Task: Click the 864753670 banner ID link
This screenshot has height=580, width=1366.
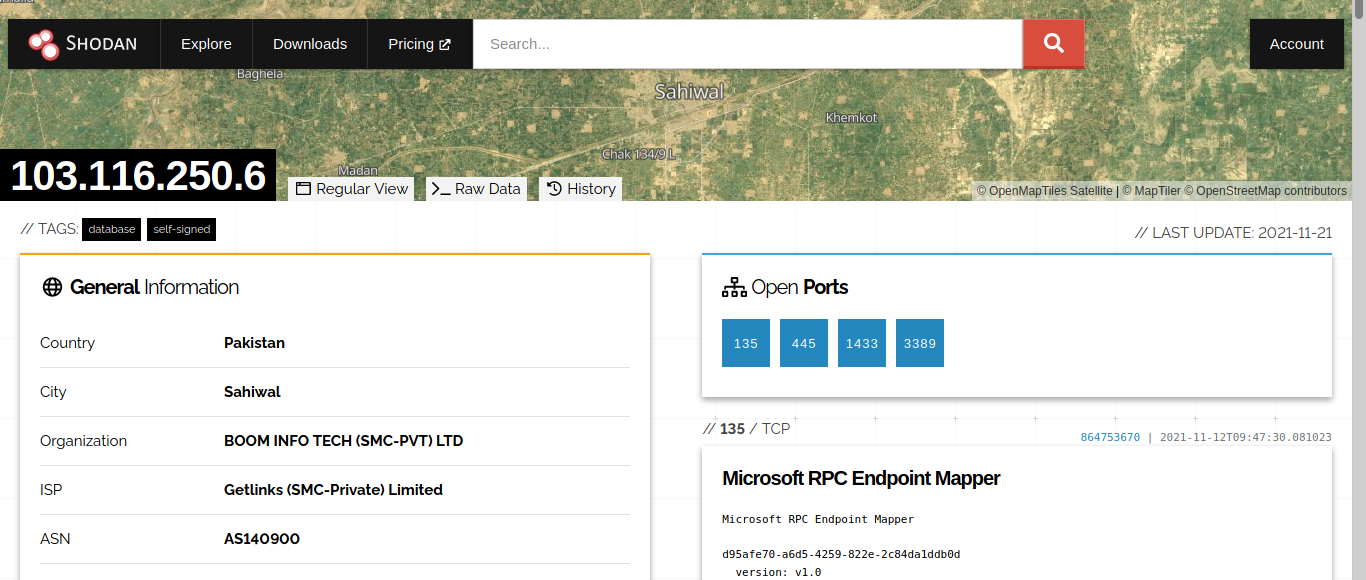Action: tap(1110, 437)
